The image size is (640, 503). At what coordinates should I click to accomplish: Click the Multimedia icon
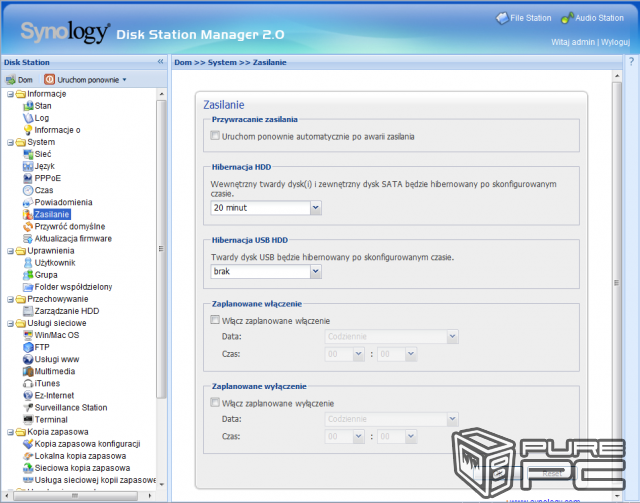(x=28, y=372)
